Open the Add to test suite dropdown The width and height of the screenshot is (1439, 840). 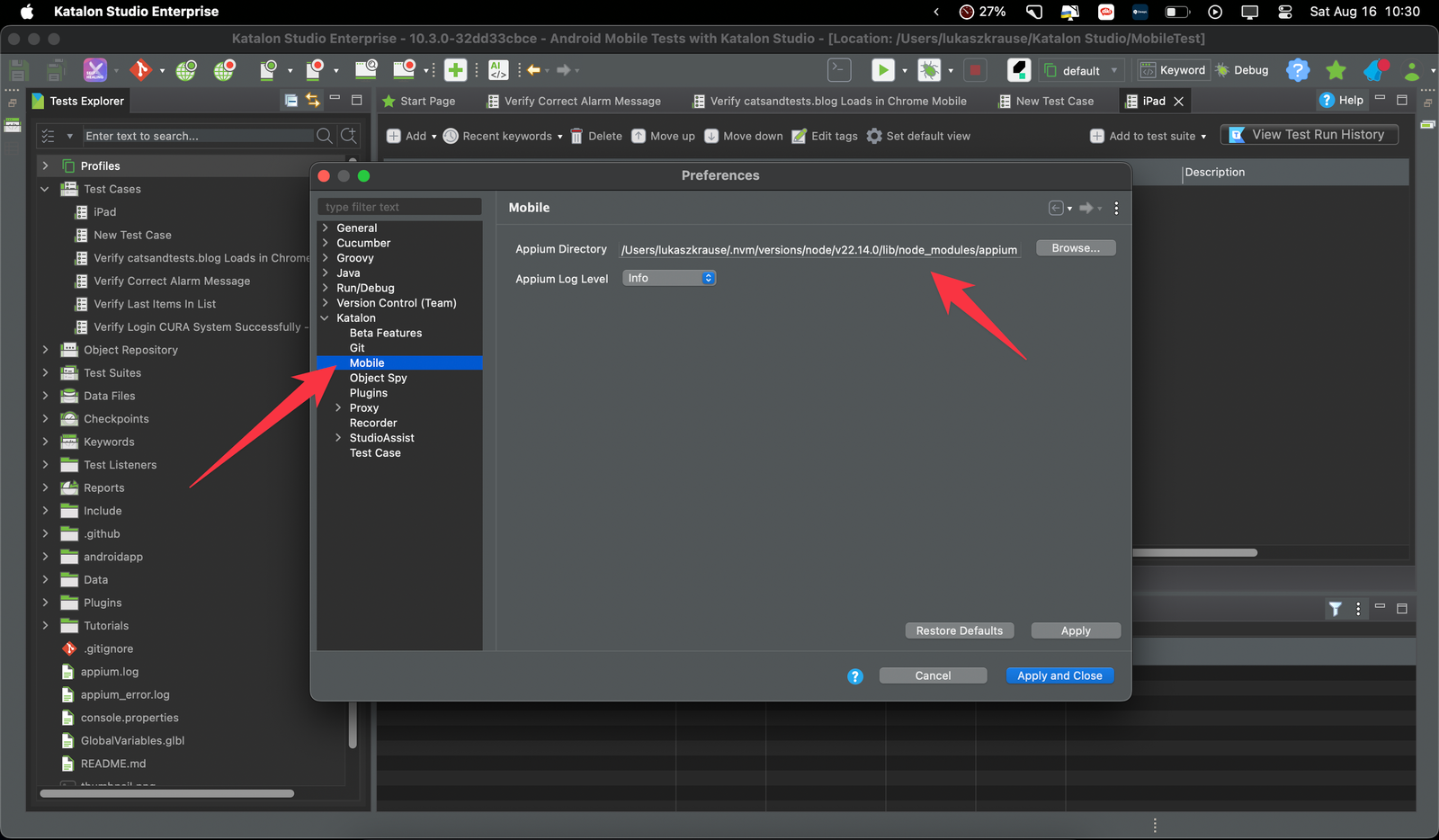point(1149,136)
